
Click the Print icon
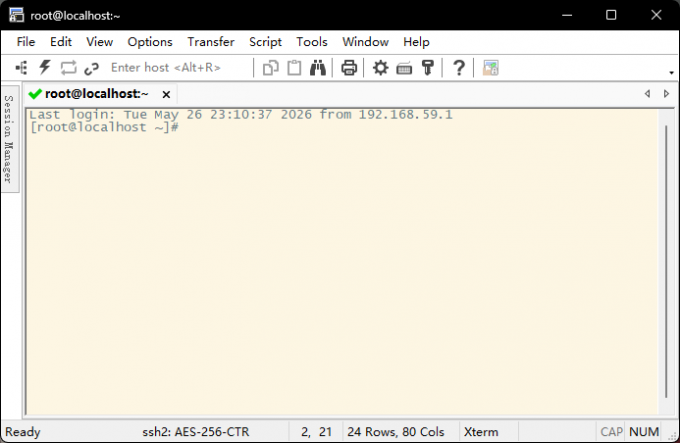coord(349,68)
